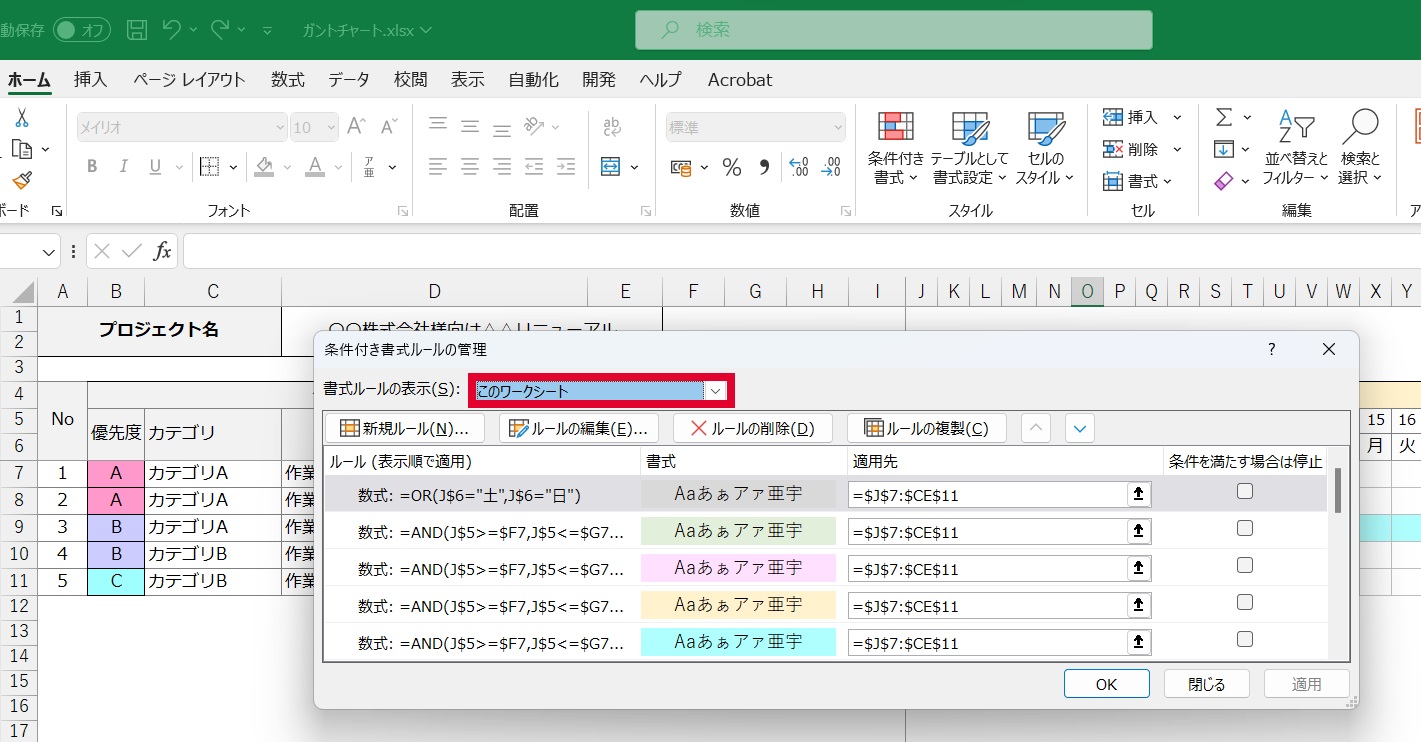Open the データ ribbon tab

coord(348,80)
